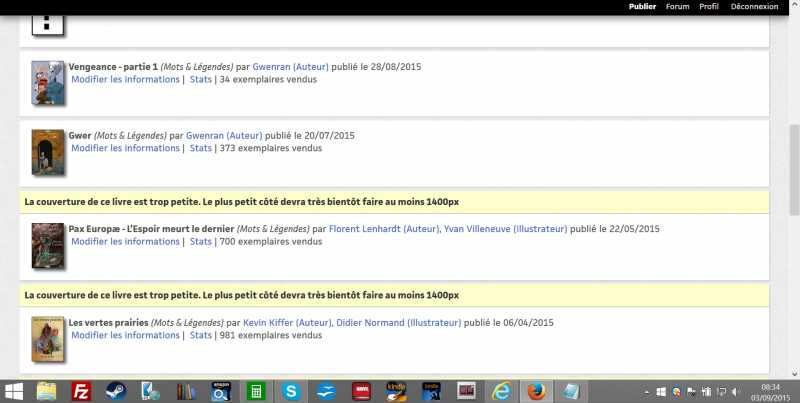Edit information for Vengeance - partie 1
Viewport: 800px width, 403px height.
[125, 79]
